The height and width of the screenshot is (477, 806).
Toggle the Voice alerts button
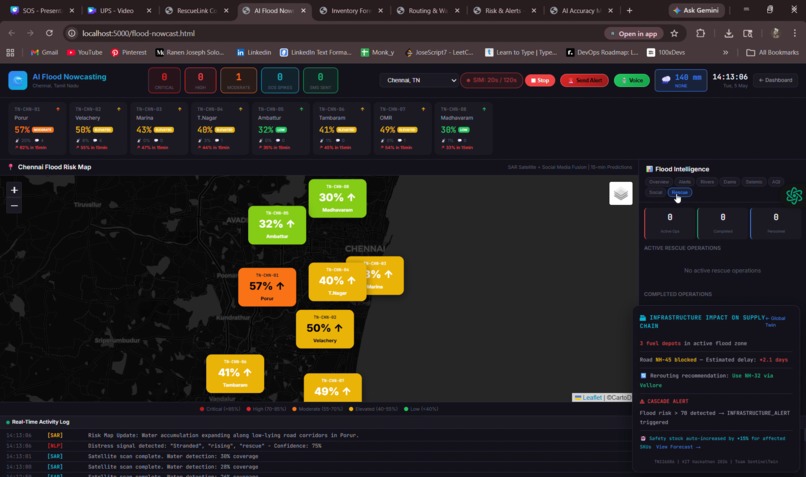pos(632,80)
